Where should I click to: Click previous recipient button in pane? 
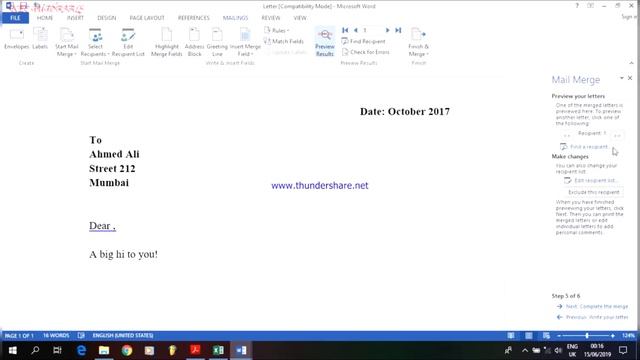(x=566, y=134)
